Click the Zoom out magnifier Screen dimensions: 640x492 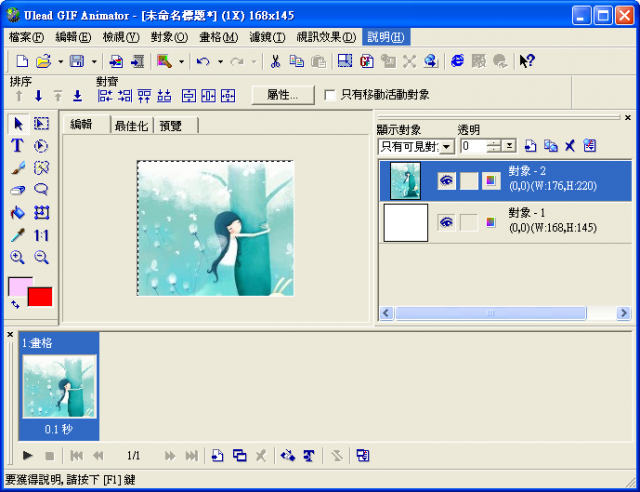[41, 257]
